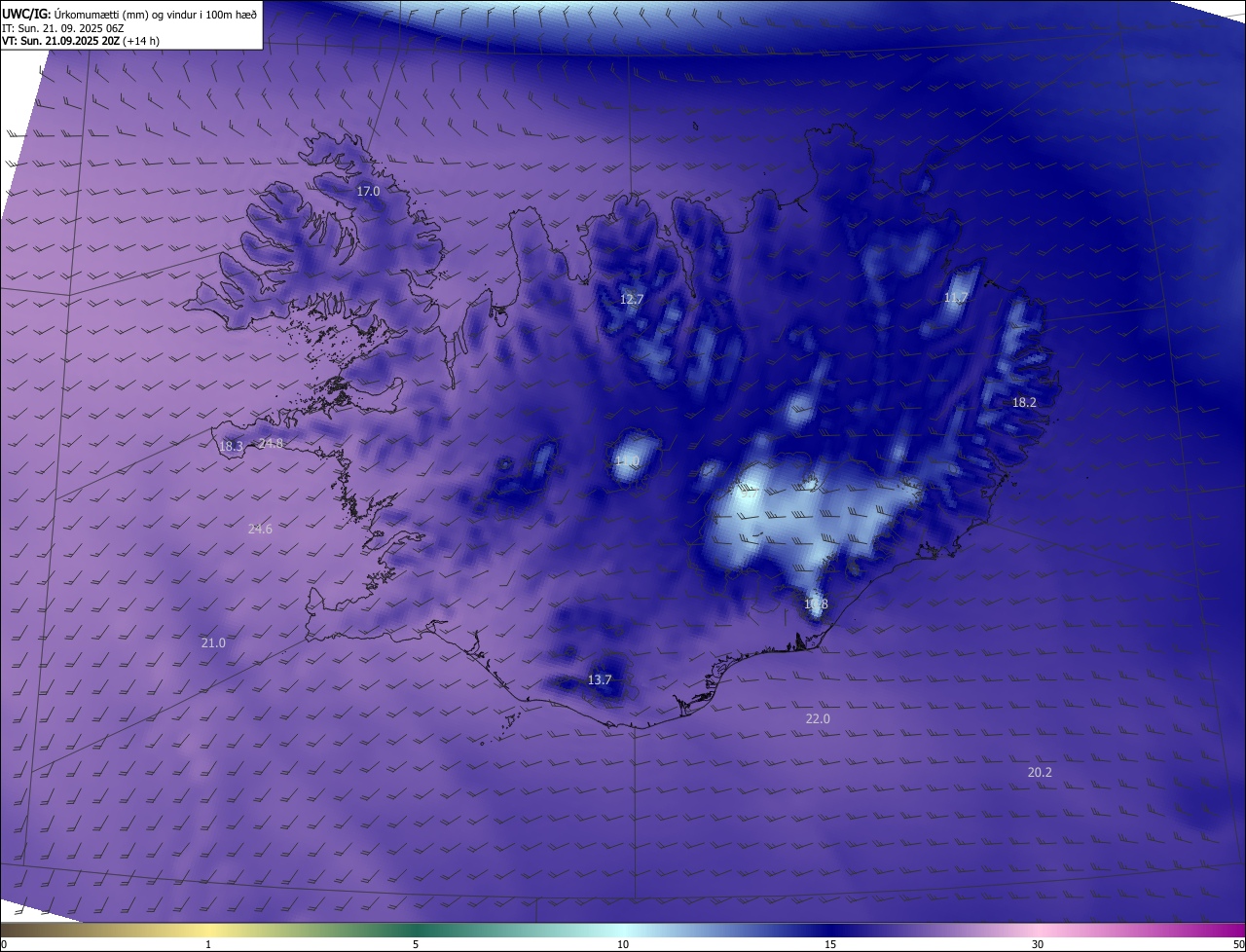
Task: Click the 13.7 value on the south coast
Action: click(x=600, y=679)
